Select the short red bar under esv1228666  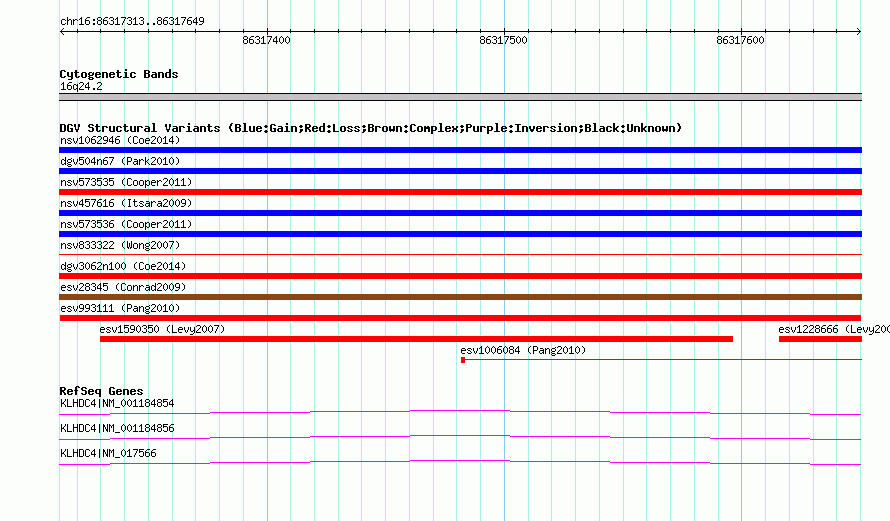pos(820,339)
